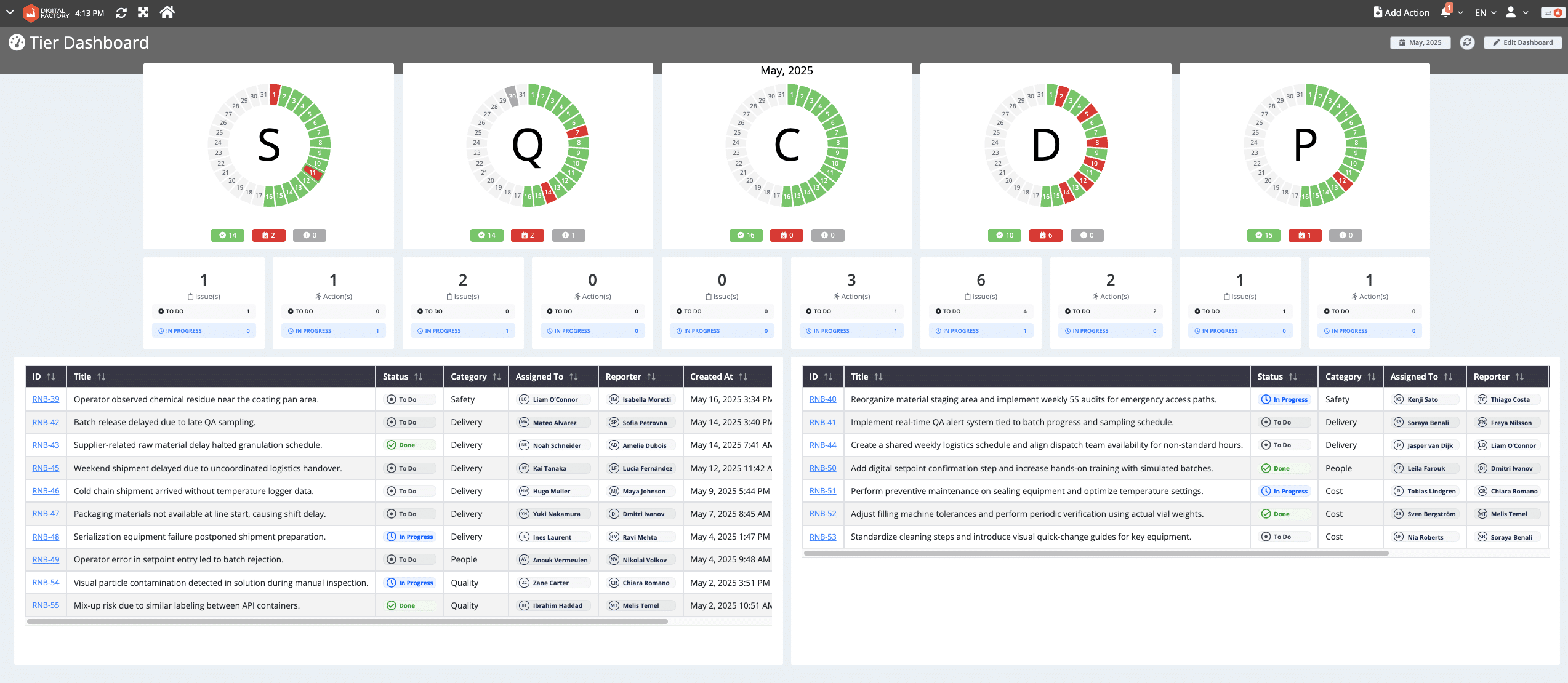Screen dimensions: 1568x683
Task: Sort issues table by Category
Action: 497,377
